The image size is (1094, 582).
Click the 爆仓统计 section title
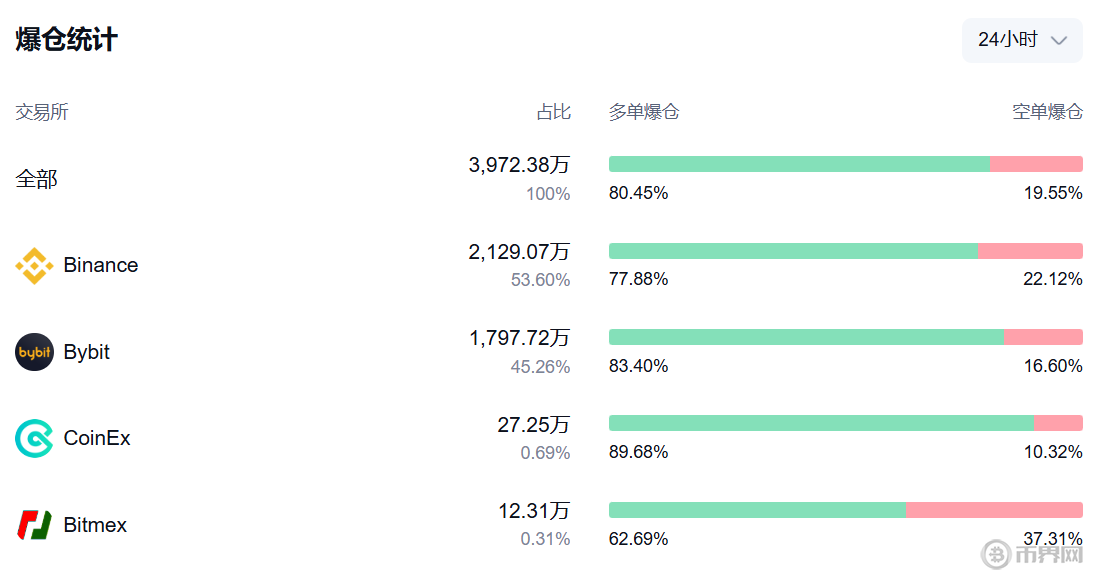click(x=66, y=40)
